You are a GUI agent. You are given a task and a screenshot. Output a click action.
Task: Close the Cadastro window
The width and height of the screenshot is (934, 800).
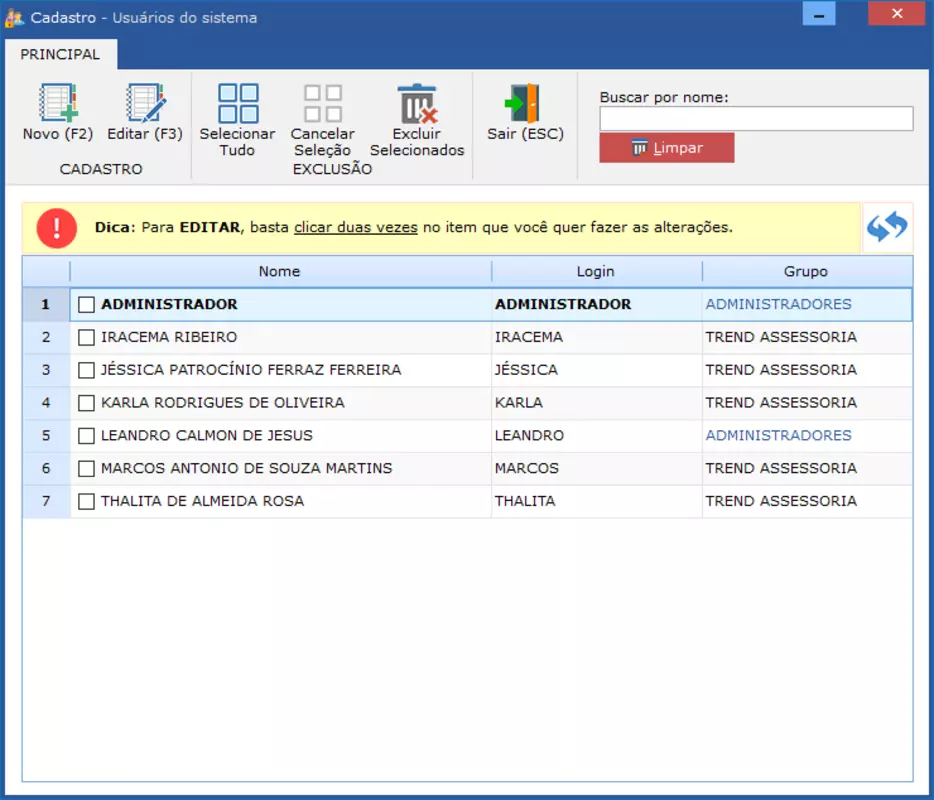pos(896,14)
